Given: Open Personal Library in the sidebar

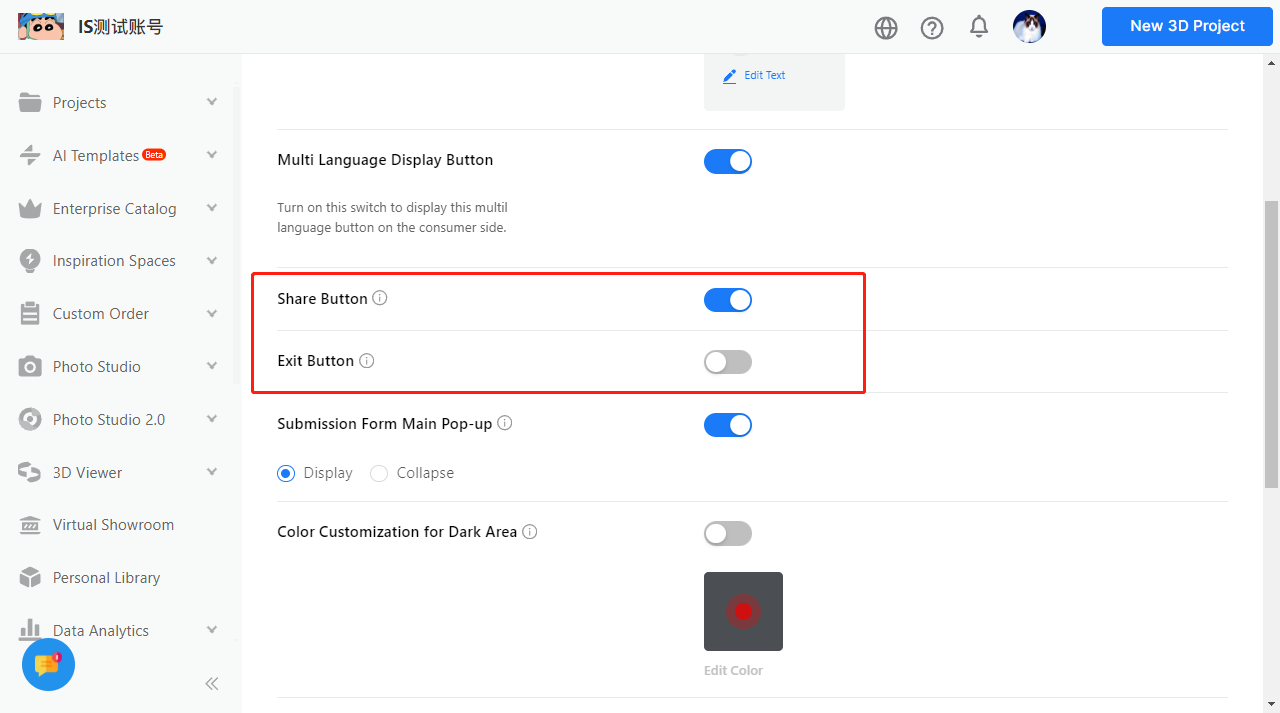Looking at the screenshot, I should 106,578.
